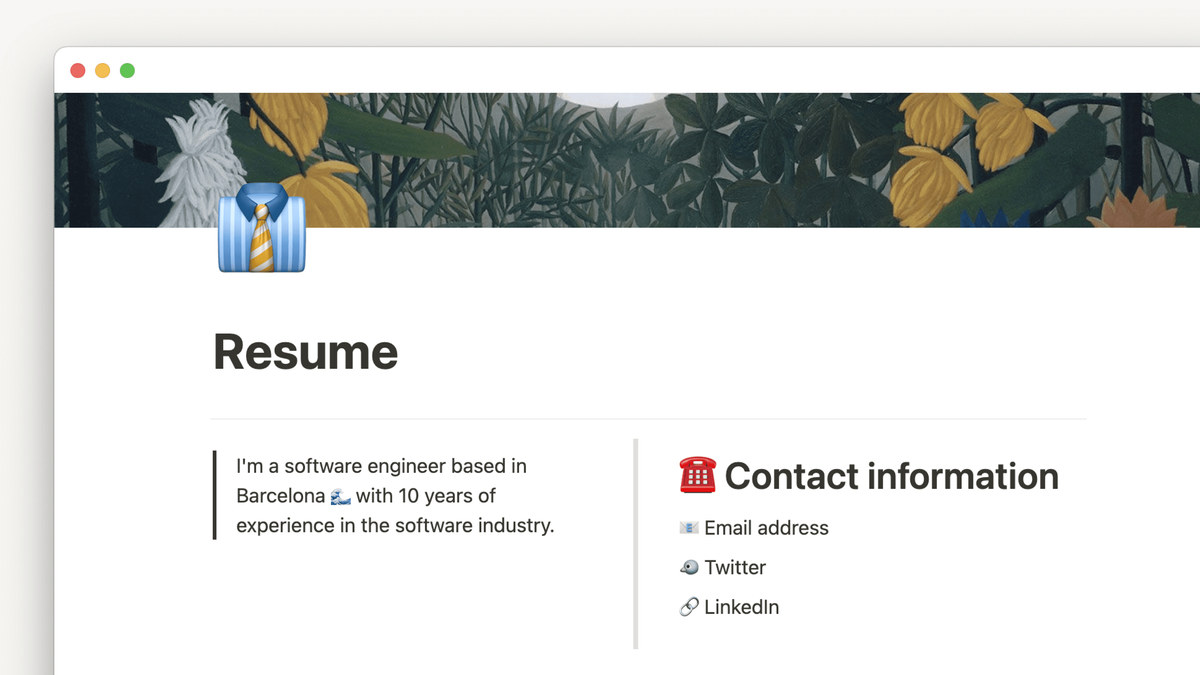Open the Twitter link
Screen dimensions: 1200x675
point(735,568)
